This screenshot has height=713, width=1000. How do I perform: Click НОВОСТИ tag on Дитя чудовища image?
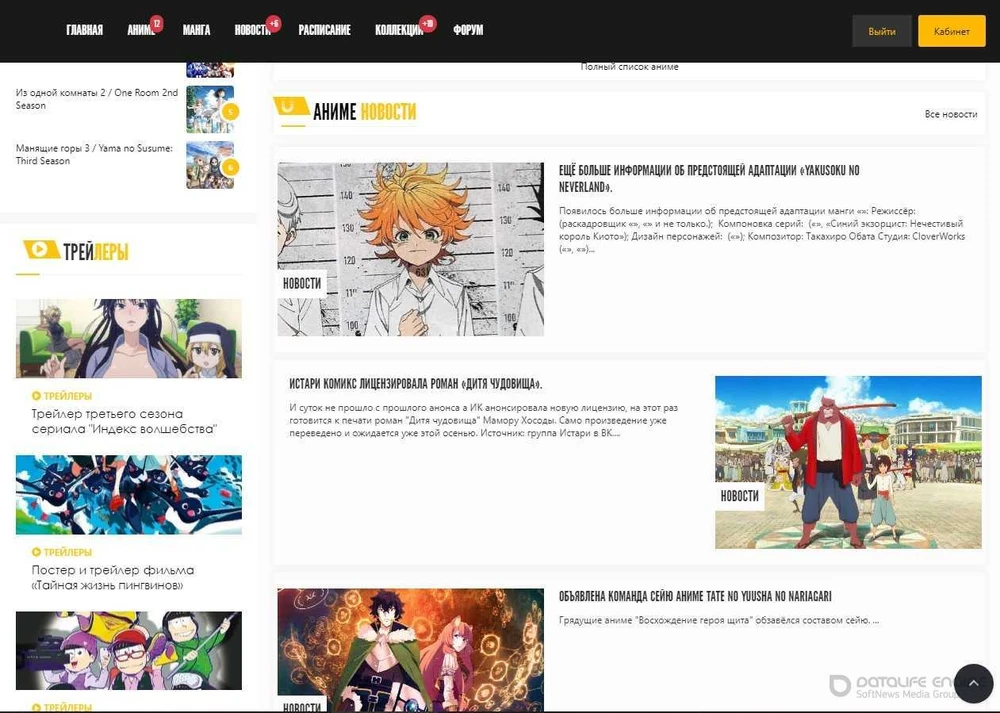740,496
